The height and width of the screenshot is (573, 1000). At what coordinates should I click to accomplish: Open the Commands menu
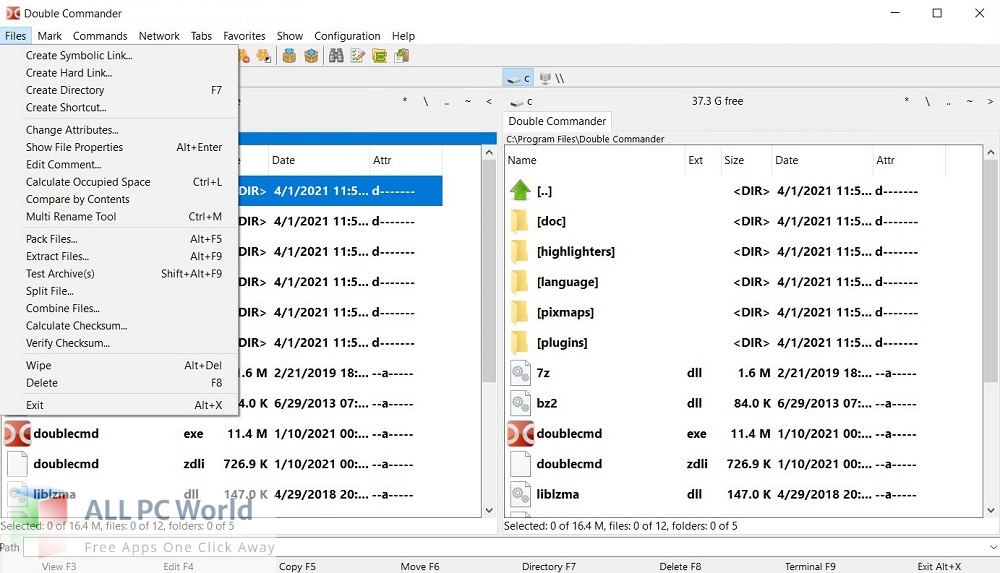point(100,36)
